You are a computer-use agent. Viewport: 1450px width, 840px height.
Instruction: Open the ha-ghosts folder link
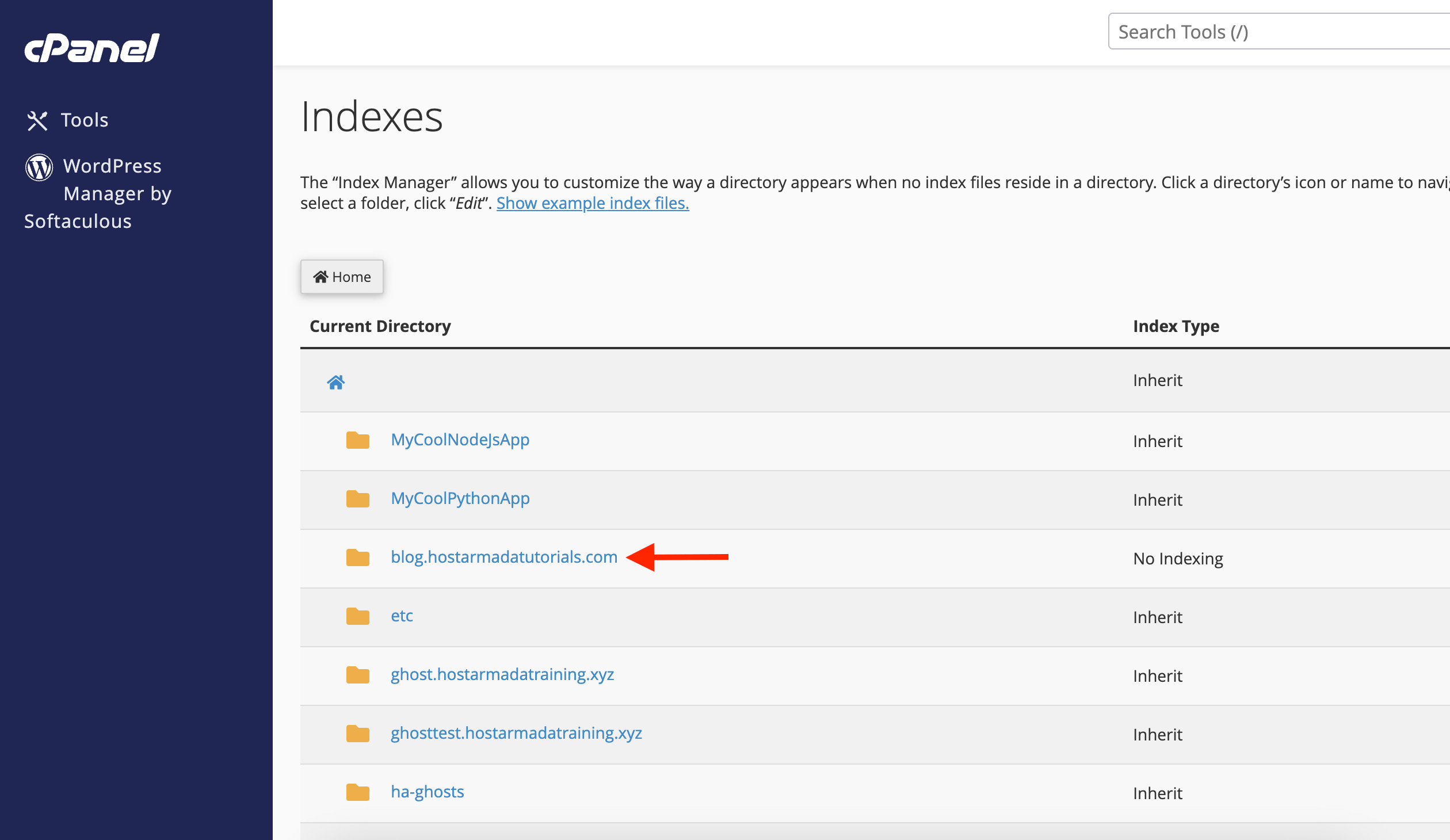[428, 792]
